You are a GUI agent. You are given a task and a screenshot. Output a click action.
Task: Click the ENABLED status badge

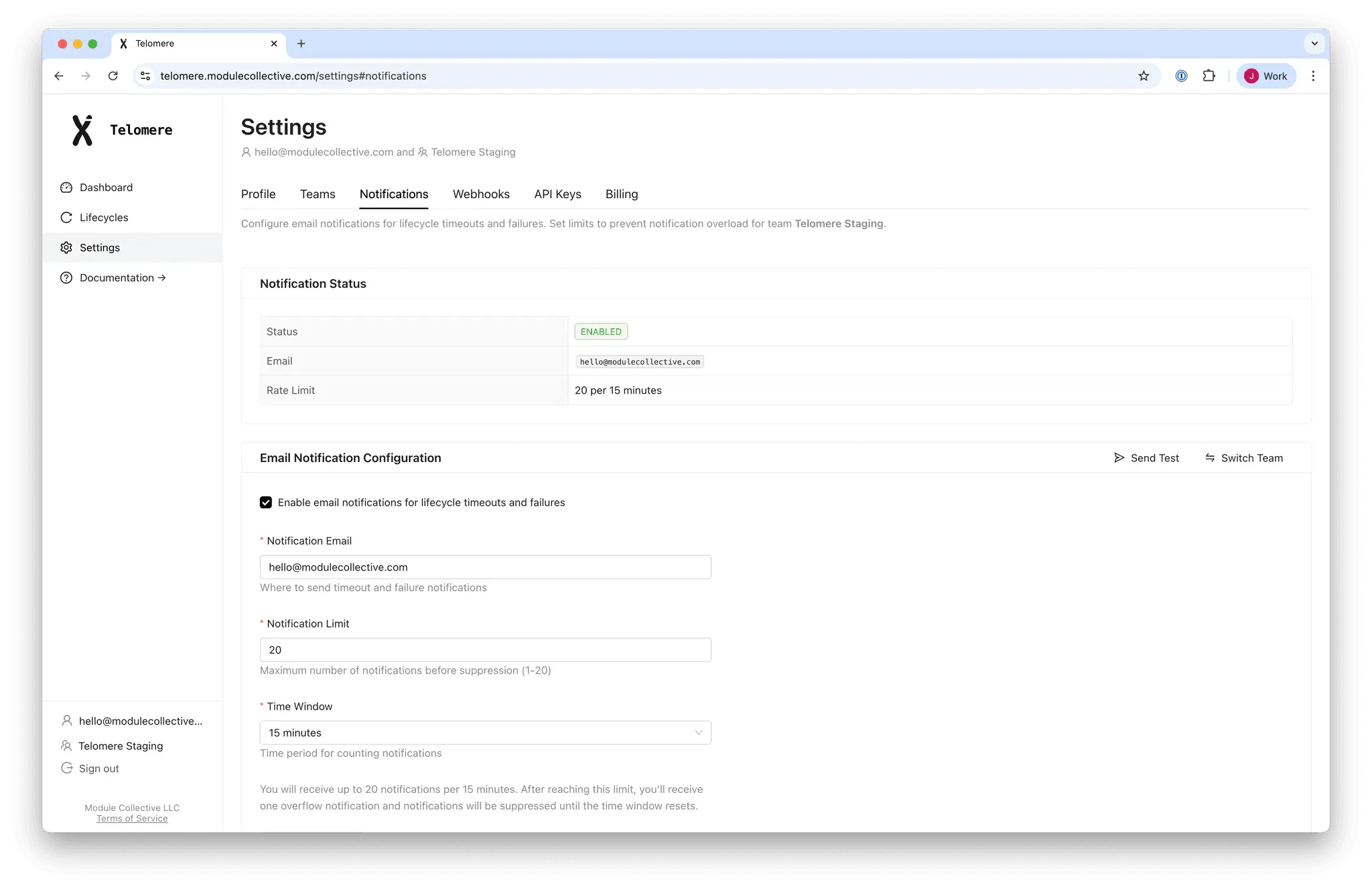[x=601, y=331]
